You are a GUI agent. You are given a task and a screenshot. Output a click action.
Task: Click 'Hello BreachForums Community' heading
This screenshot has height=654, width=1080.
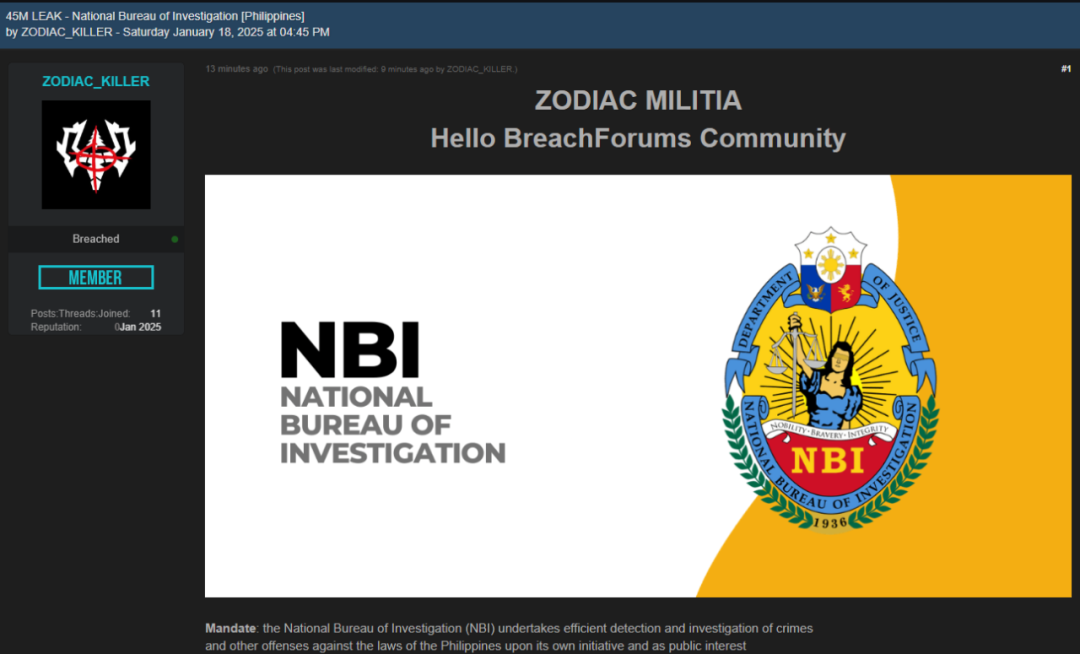[x=638, y=138]
